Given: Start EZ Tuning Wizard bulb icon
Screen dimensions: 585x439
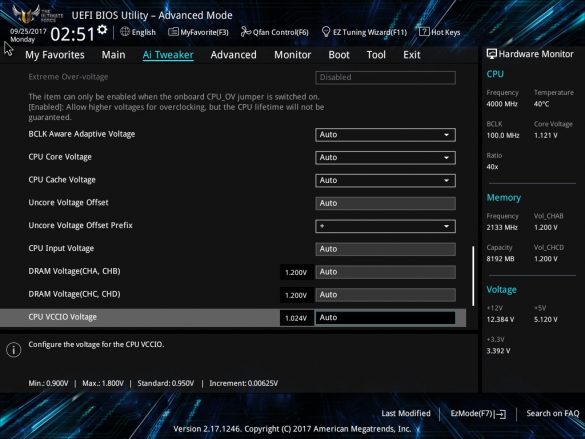Looking at the screenshot, I should click(x=326, y=32).
